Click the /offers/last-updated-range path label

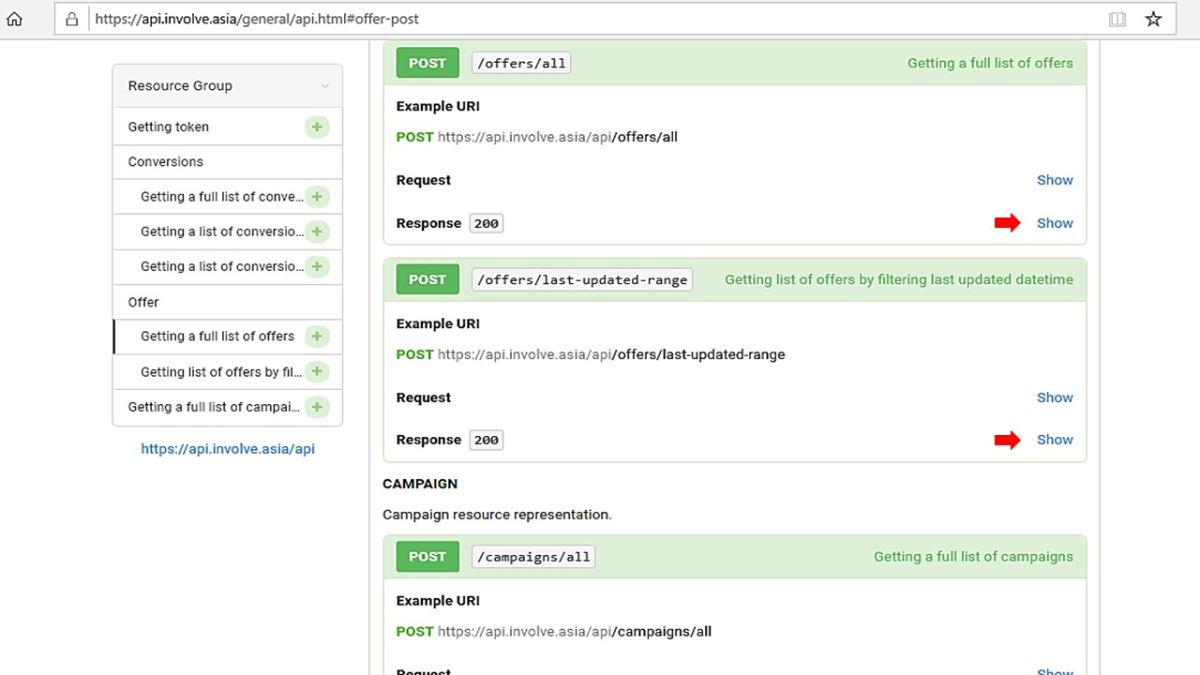pos(582,280)
